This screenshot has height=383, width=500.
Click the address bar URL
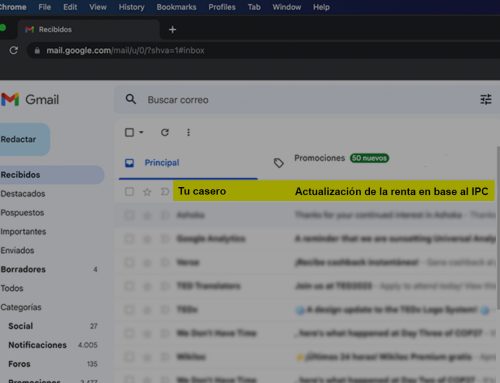coord(125,51)
